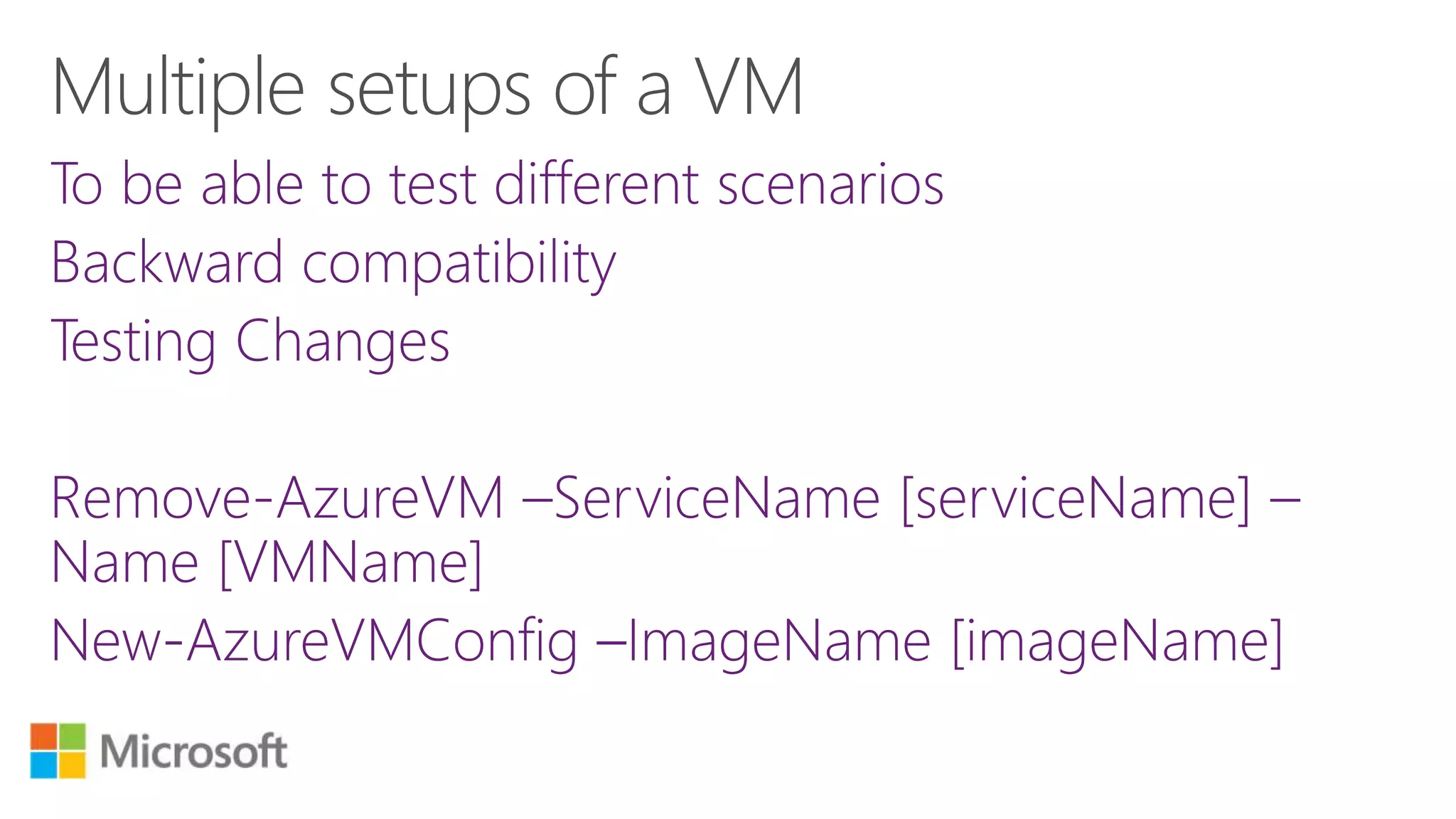Click the blue square of Microsoft logo

43,765
